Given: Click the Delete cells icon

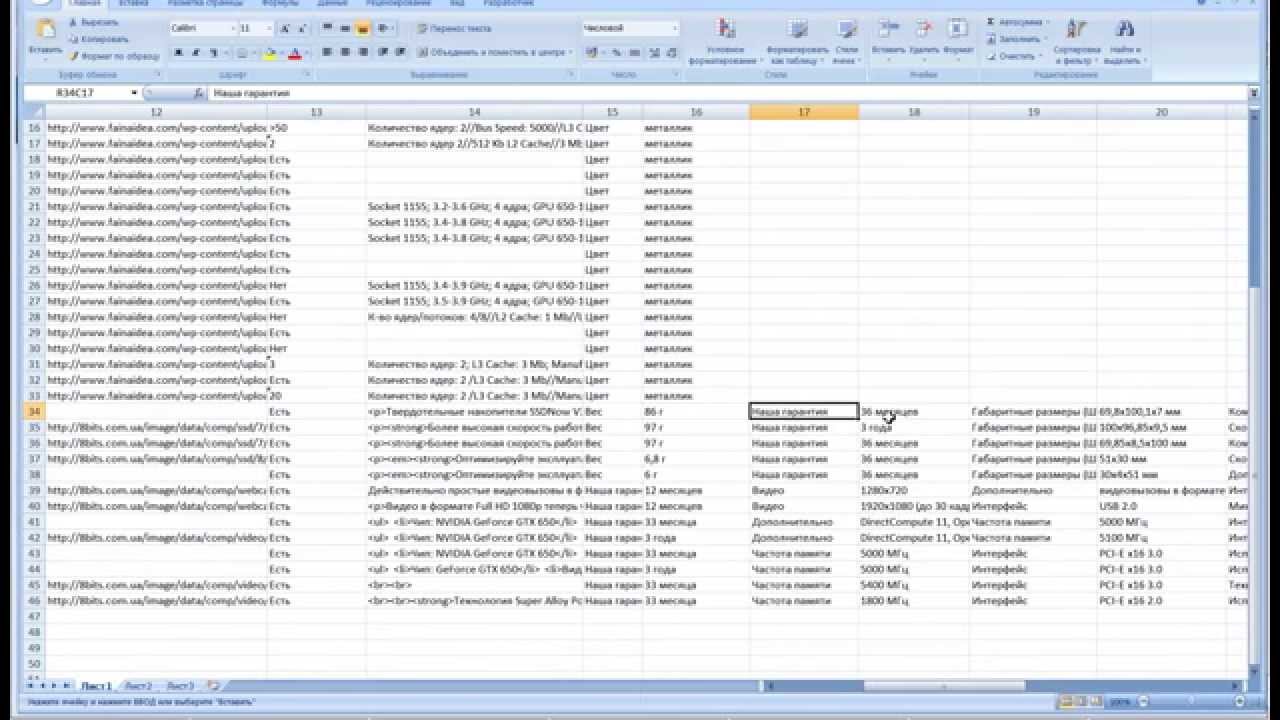Looking at the screenshot, I should [924, 29].
